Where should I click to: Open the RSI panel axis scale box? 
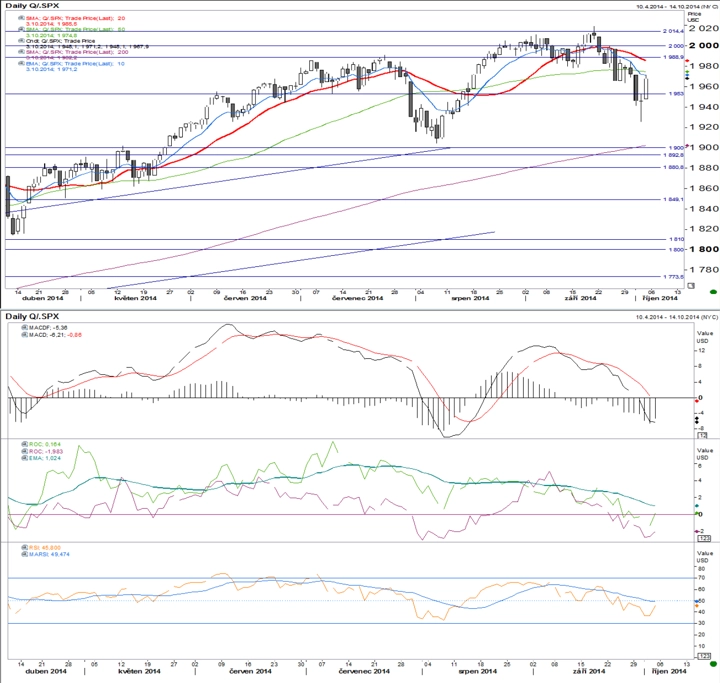(x=704, y=656)
